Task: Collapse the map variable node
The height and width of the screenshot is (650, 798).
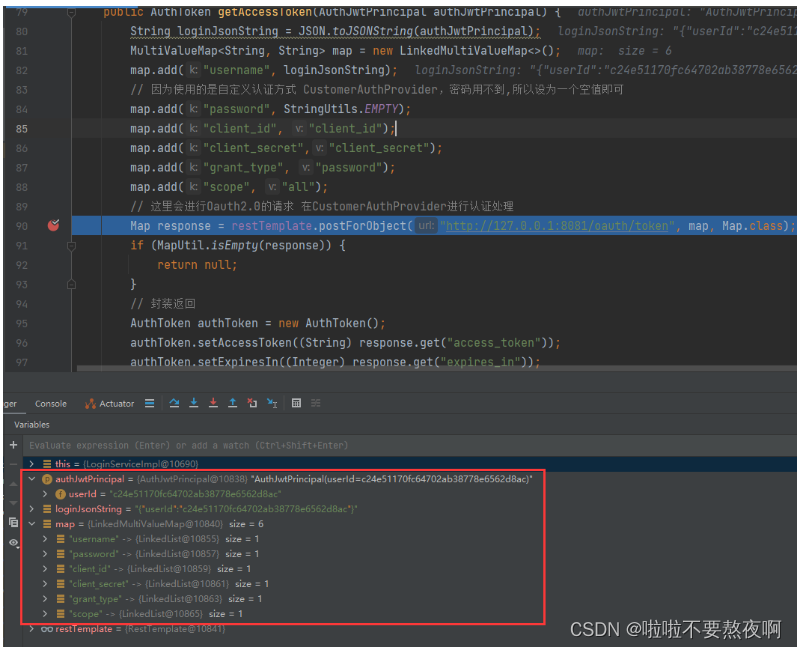Action: tap(32, 524)
